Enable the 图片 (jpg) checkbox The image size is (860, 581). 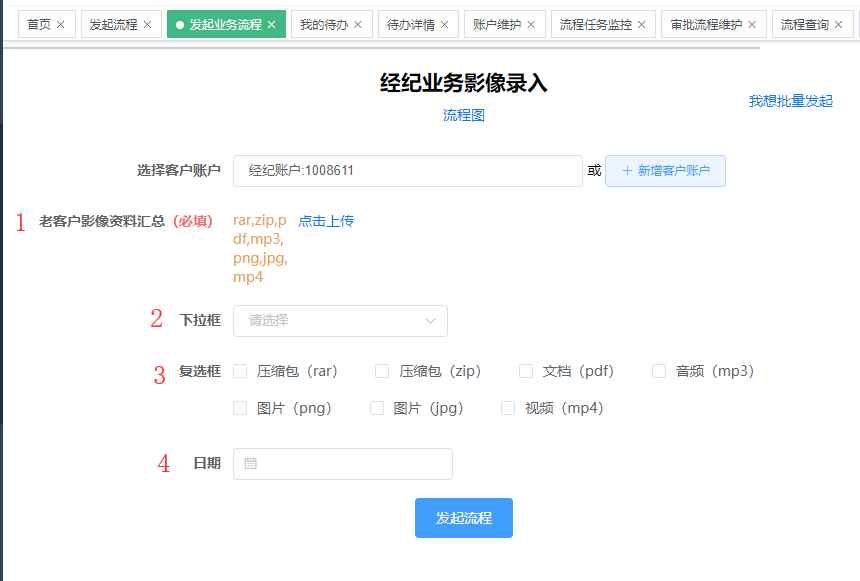377,408
